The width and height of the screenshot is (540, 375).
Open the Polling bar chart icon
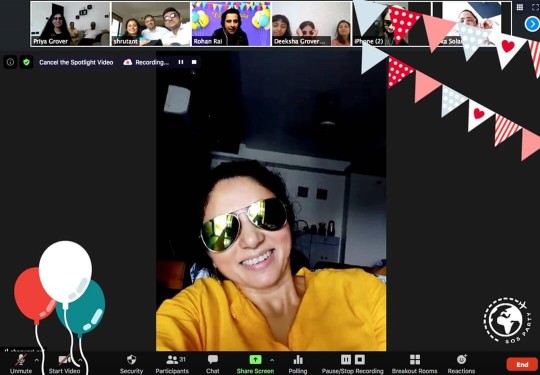point(298,360)
